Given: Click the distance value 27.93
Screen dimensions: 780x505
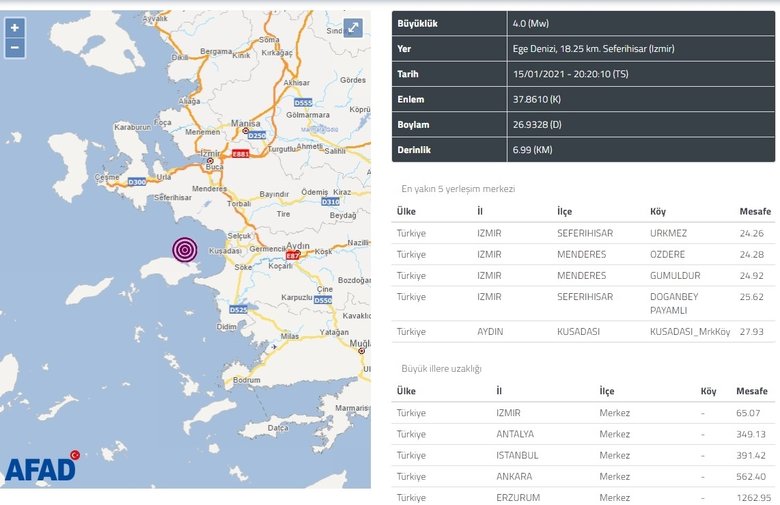Looking at the screenshot, I should 751,331.
